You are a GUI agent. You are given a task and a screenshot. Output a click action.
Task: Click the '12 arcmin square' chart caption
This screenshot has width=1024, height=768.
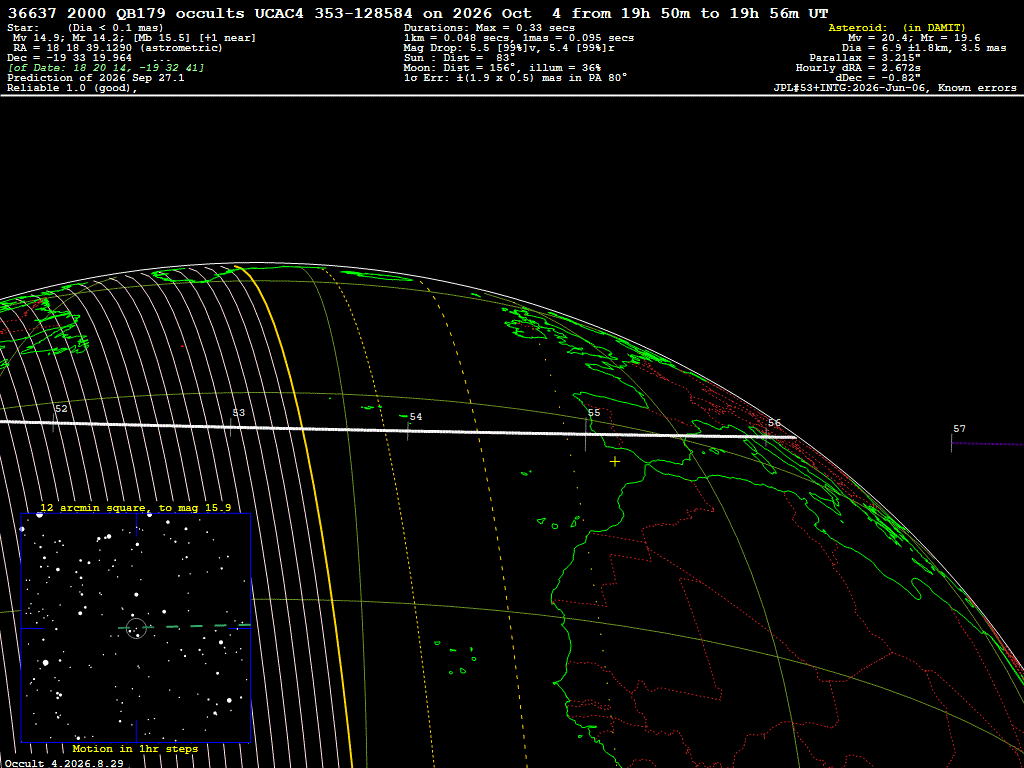point(135,507)
